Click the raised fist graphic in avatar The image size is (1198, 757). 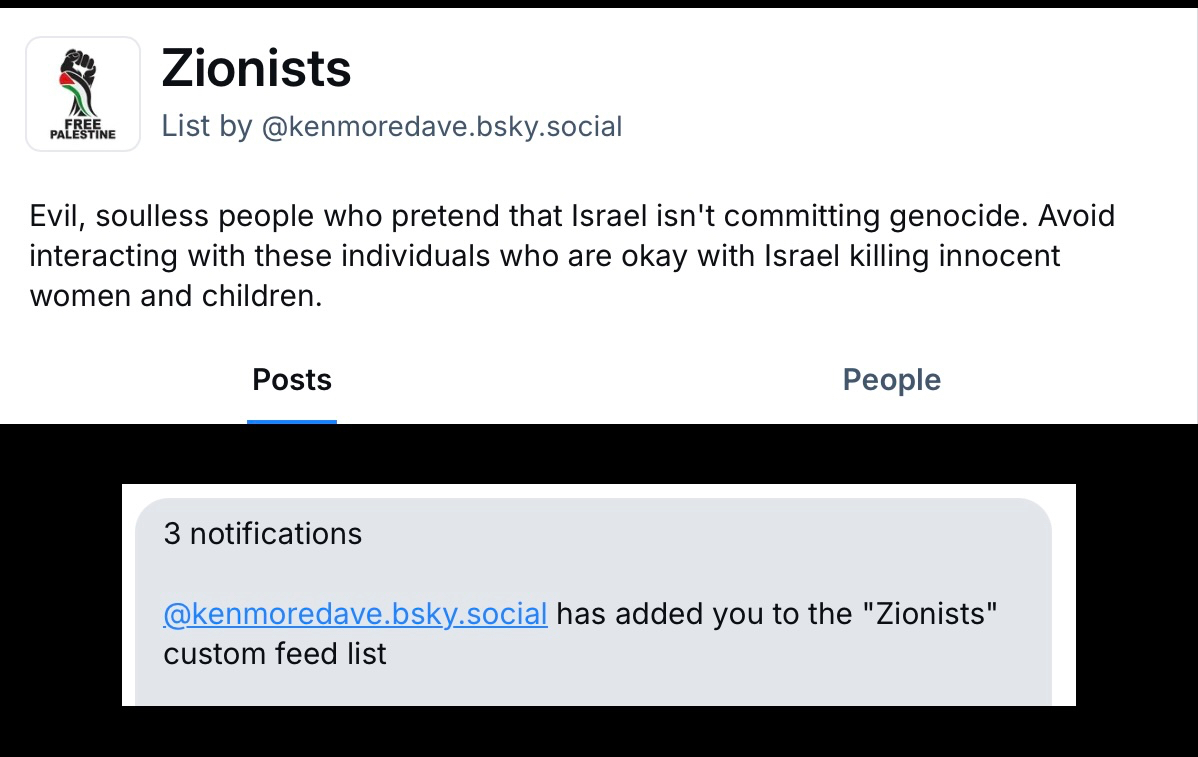[78, 82]
